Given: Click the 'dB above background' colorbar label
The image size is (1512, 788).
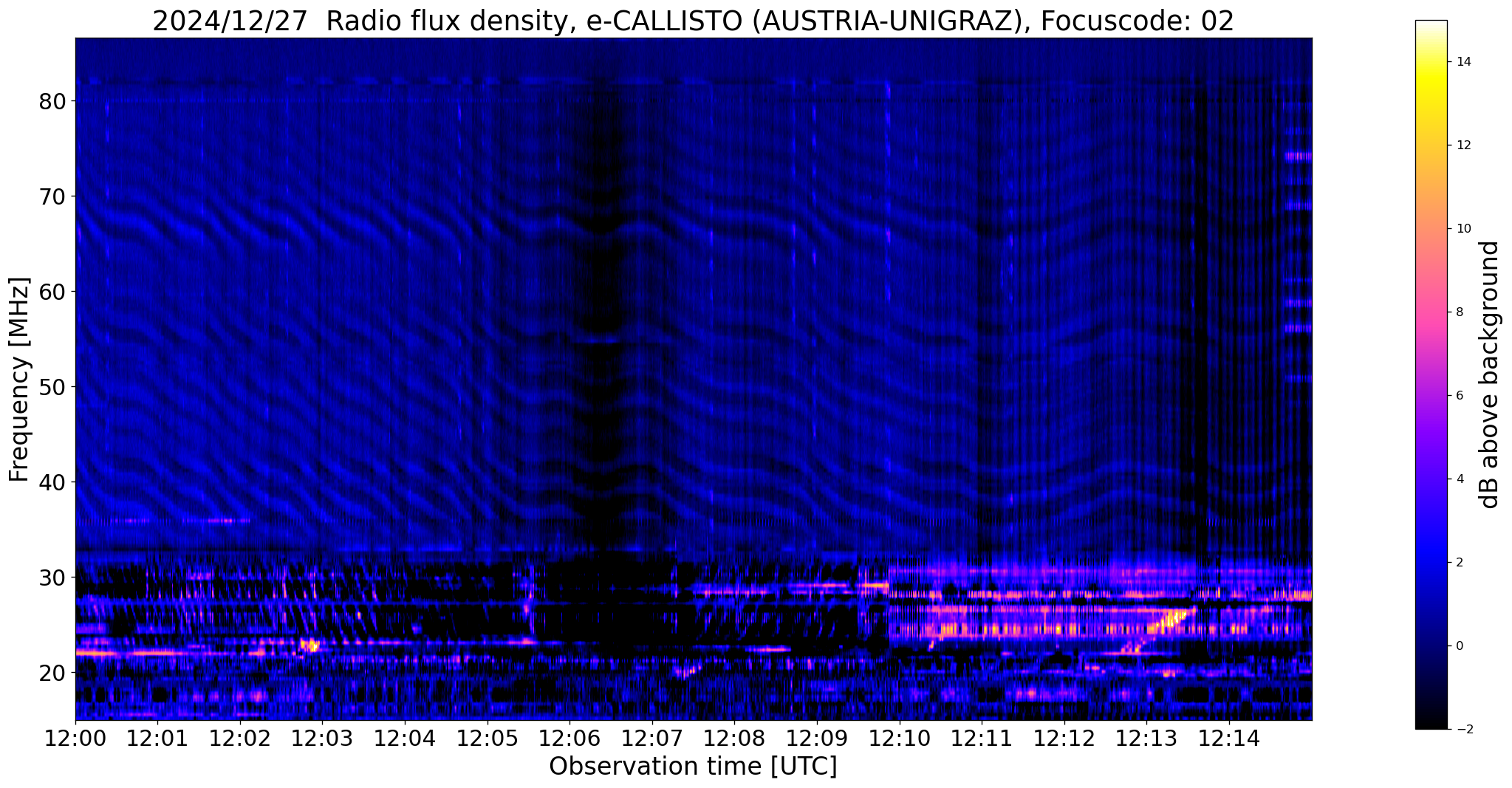Looking at the screenshot, I should (1490, 374).
